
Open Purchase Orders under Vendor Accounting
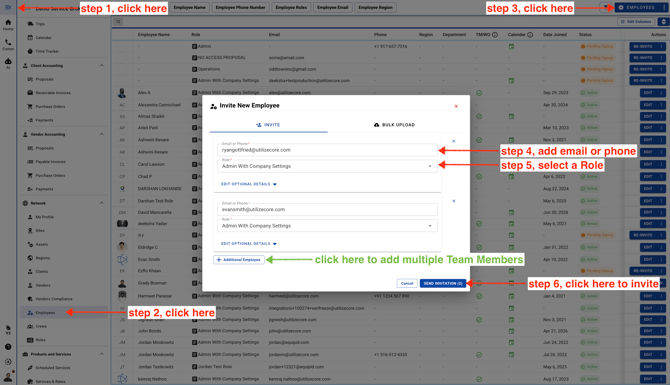coord(50,175)
